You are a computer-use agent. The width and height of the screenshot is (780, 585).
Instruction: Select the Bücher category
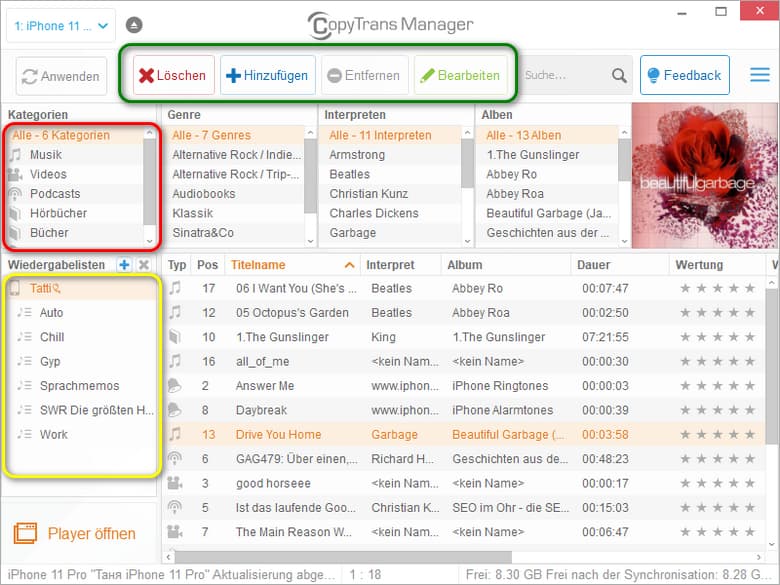tap(76, 232)
